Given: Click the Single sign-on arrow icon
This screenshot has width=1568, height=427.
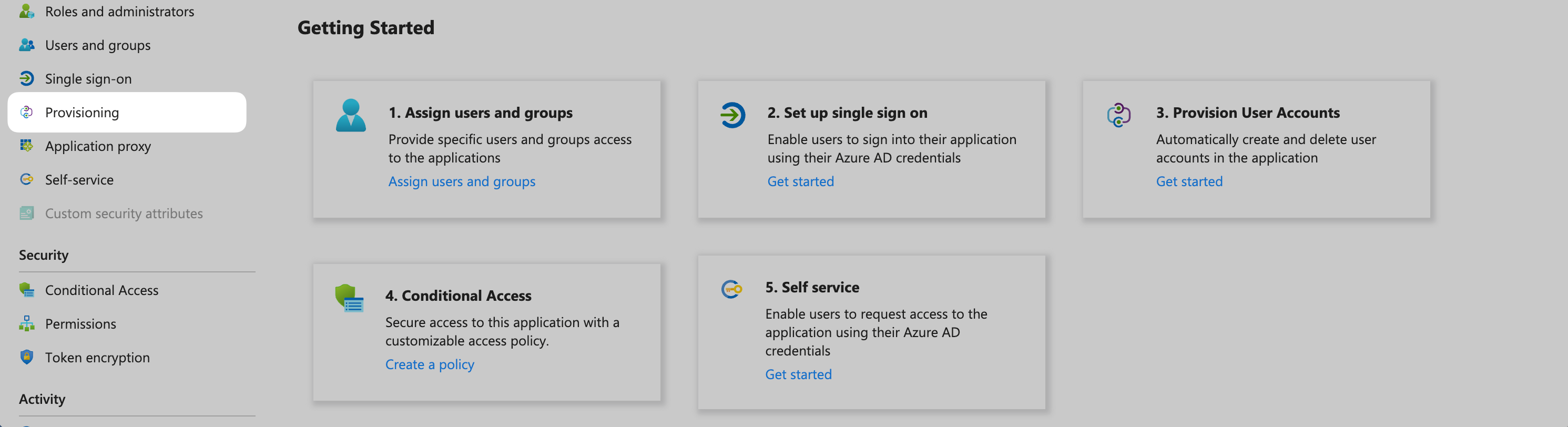Looking at the screenshot, I should pos(26,78).
